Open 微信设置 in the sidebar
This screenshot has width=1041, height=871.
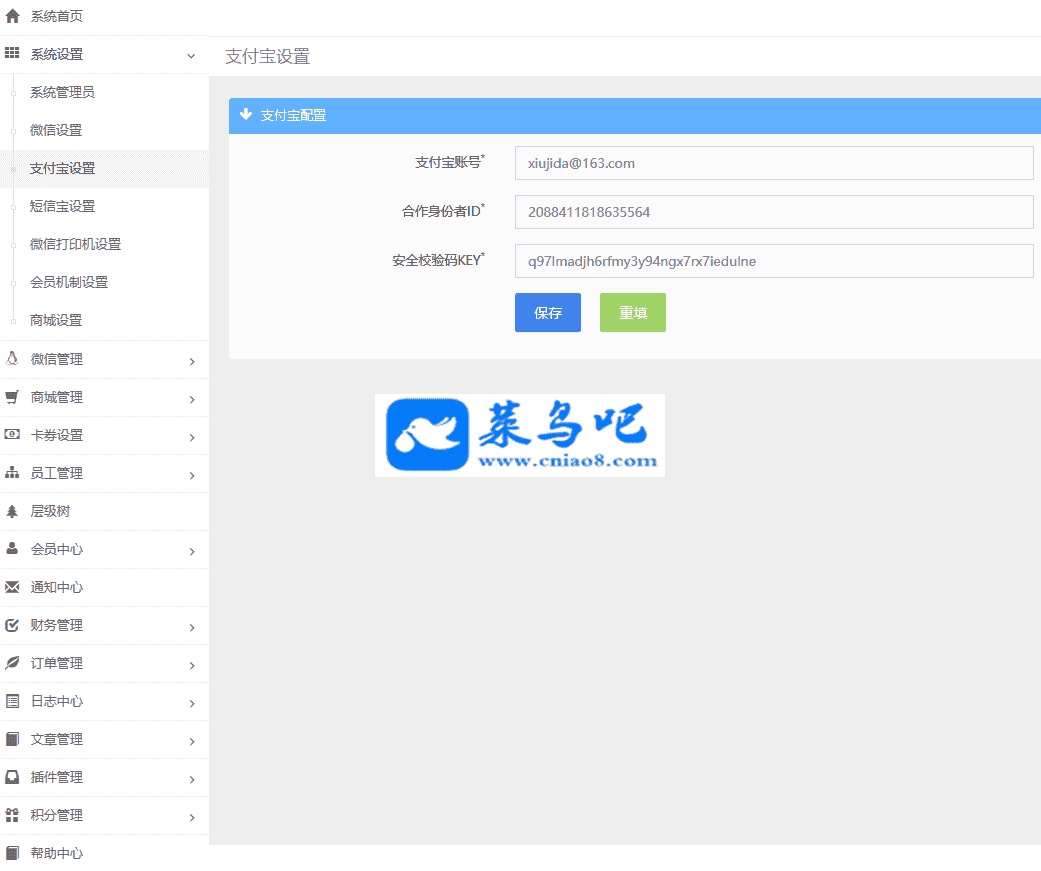tap(56, 130)
